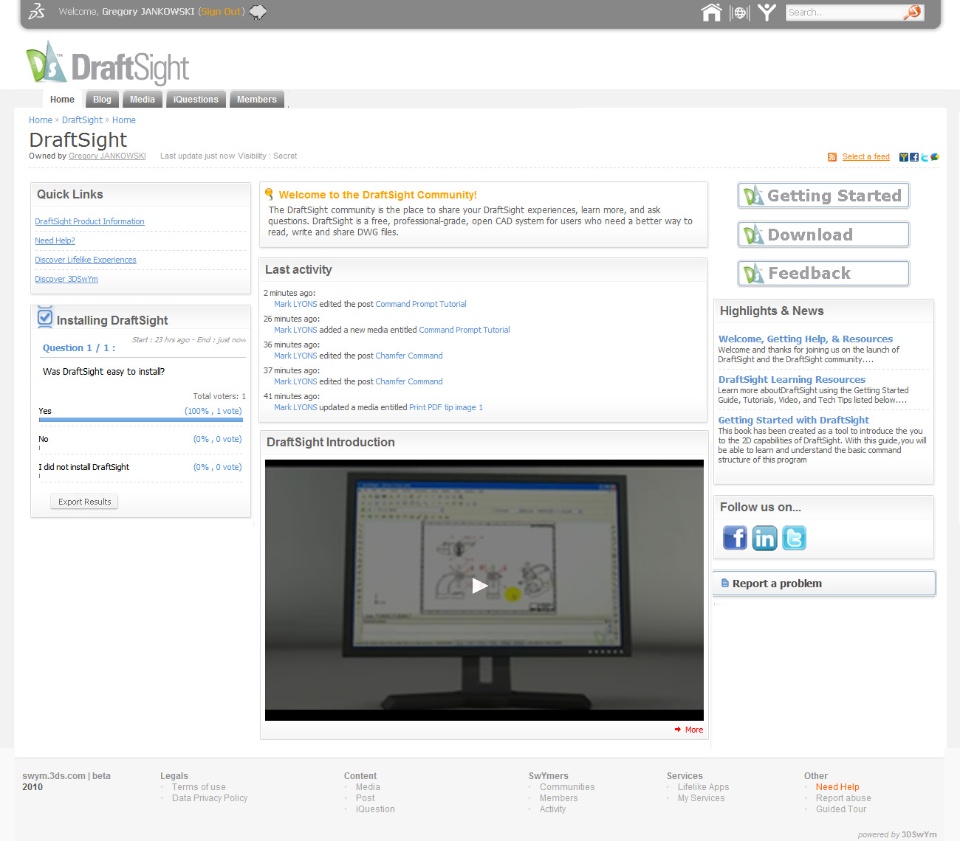The width and height of the screenshot is (960, 841).
Task: Open Facebook under Follow us on
Action: point(735,538)
